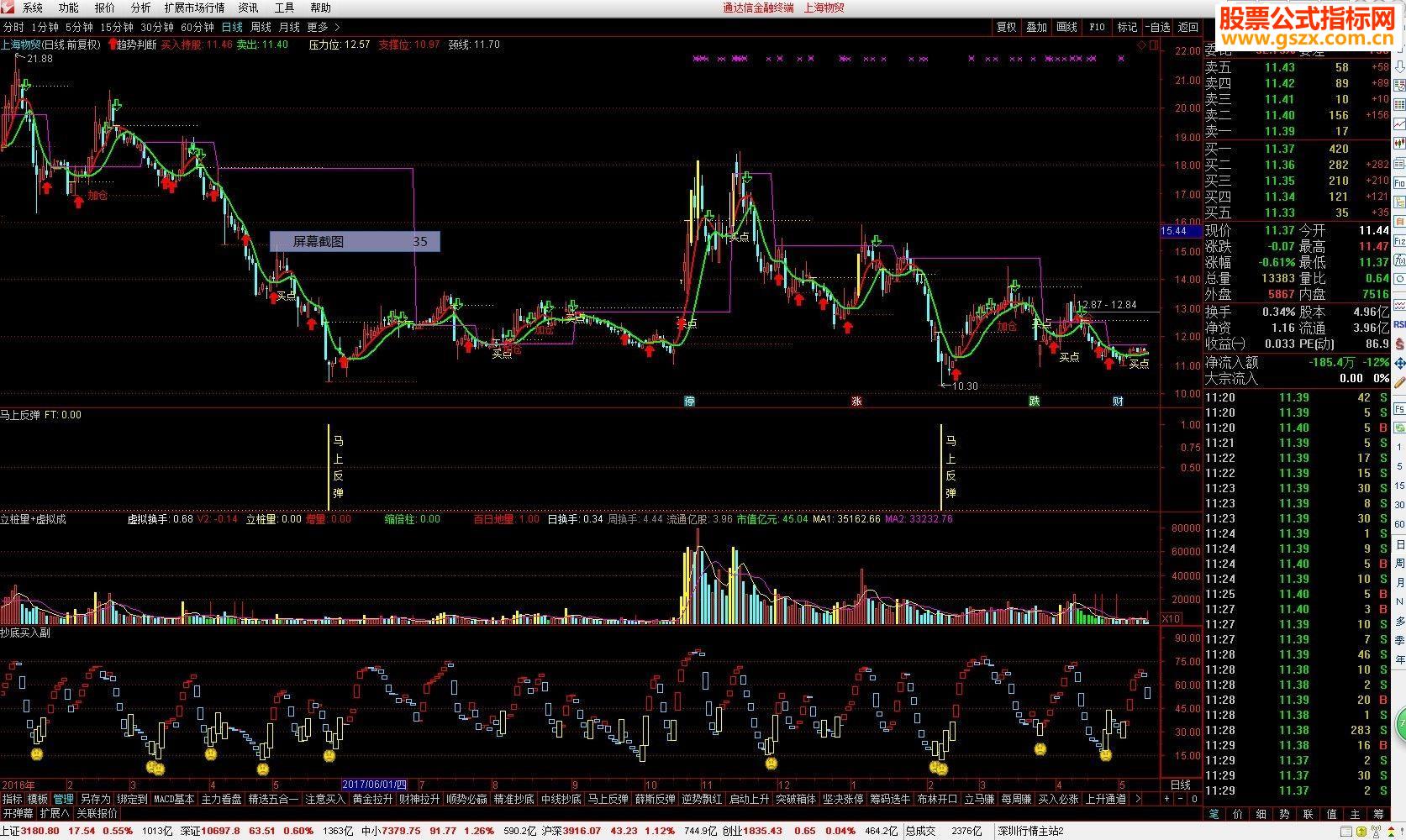
Task: Select the 主力看盘 indicator tab
Action: click(x=221, y=799)
